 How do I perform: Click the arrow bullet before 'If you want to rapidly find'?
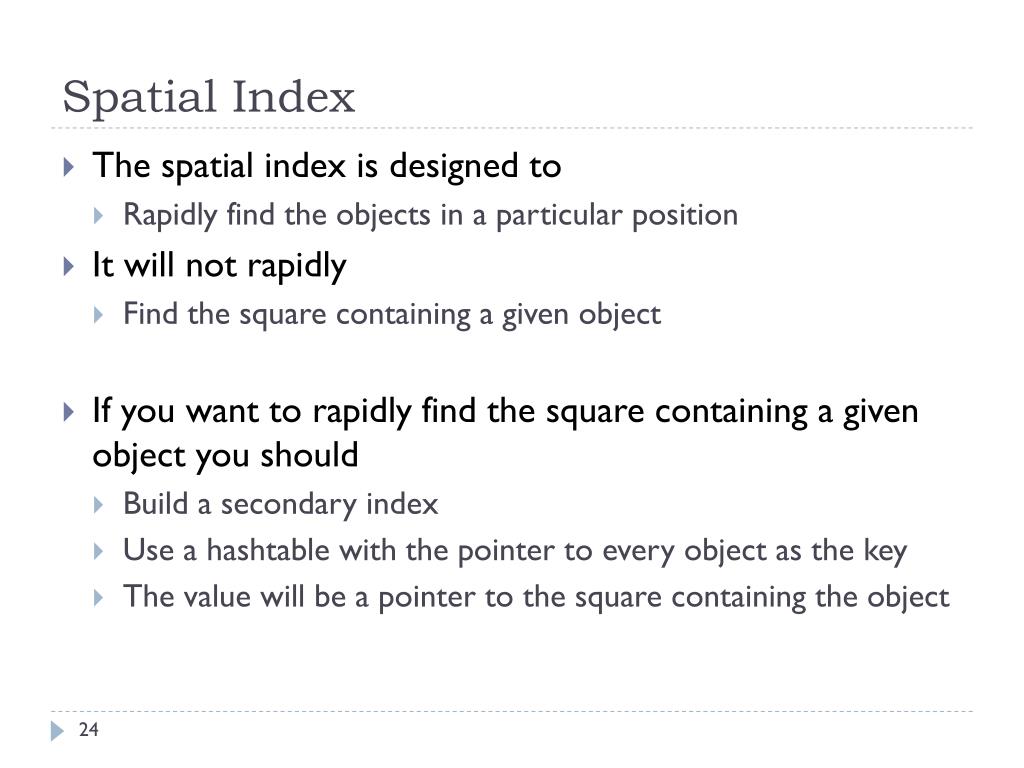coord(69,412)
